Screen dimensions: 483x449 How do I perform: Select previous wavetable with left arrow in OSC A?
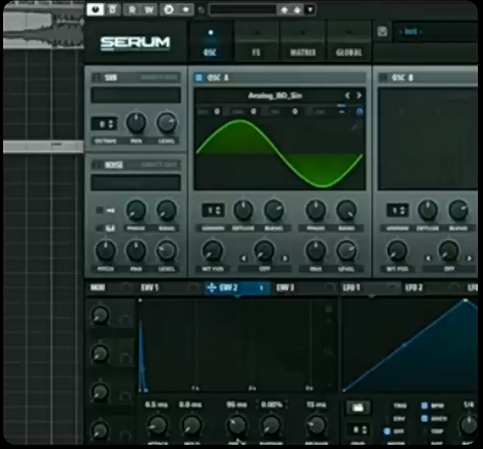click(347, 96)
